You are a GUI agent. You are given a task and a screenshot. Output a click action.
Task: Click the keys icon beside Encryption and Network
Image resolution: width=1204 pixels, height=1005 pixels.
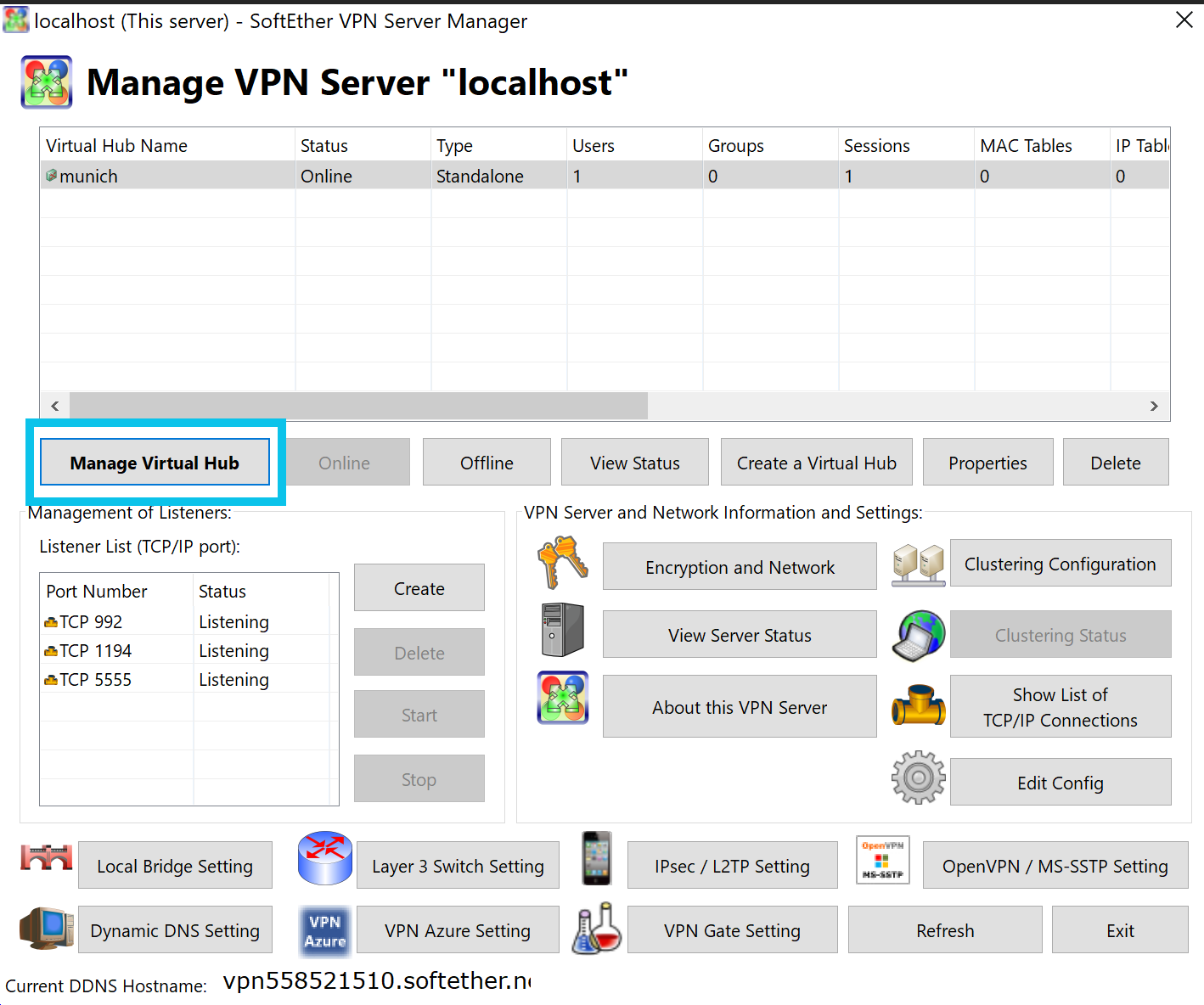tap(563, 562)
